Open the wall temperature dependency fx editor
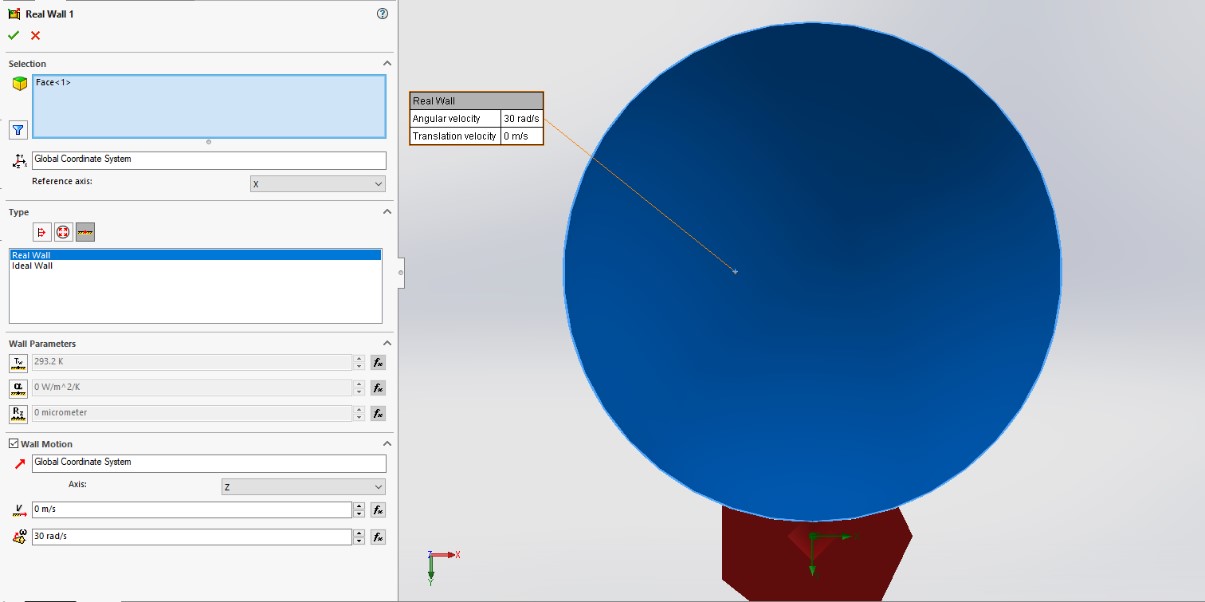Viewport: 1205px width, 602px height. tap(378, 362)
